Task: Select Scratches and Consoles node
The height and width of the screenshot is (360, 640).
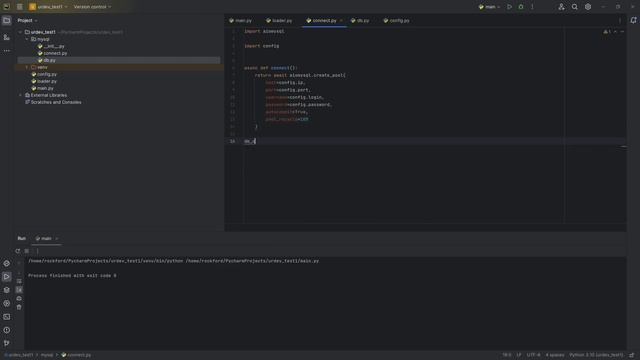Action: 56,102
